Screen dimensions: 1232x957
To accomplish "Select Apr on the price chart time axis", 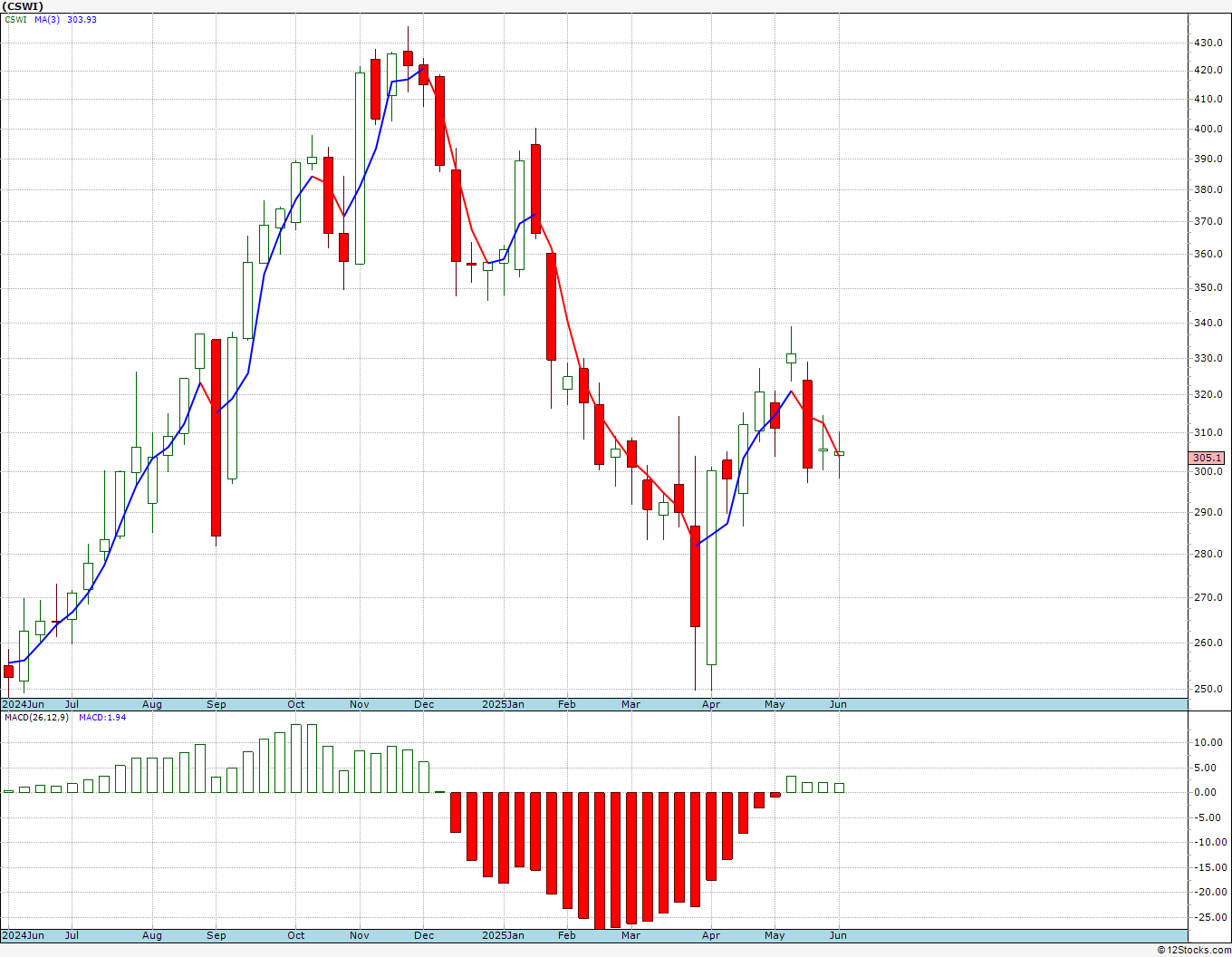I will (x=711, y=704).
